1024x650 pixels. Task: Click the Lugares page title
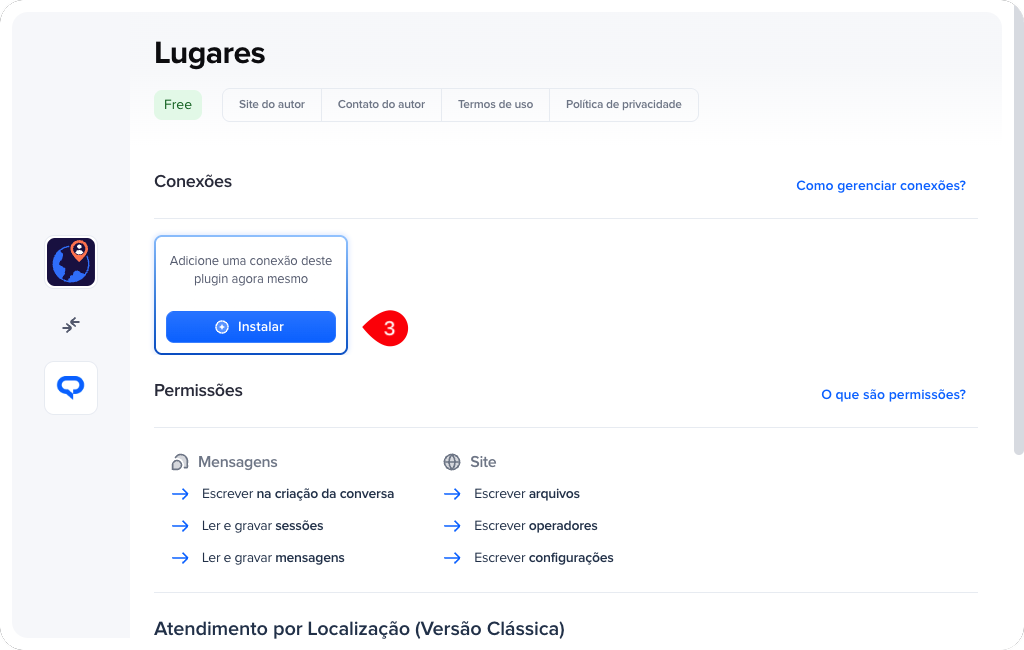pyautogui.click(x=210, y=53)
